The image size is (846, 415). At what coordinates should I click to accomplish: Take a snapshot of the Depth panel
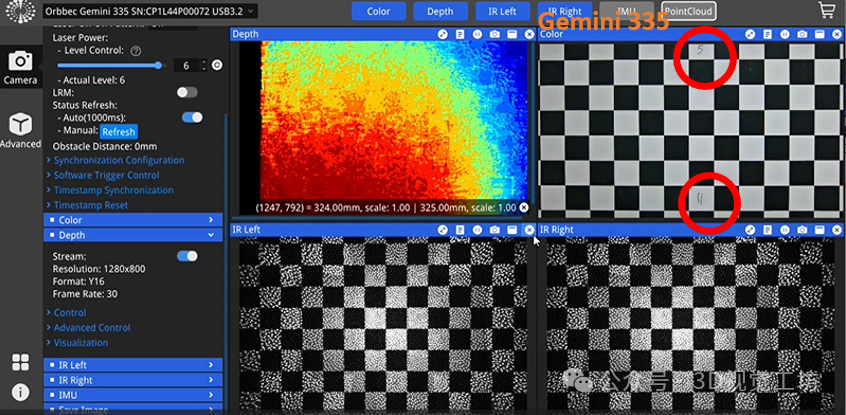pyautogui.click(x=494, y=34)
